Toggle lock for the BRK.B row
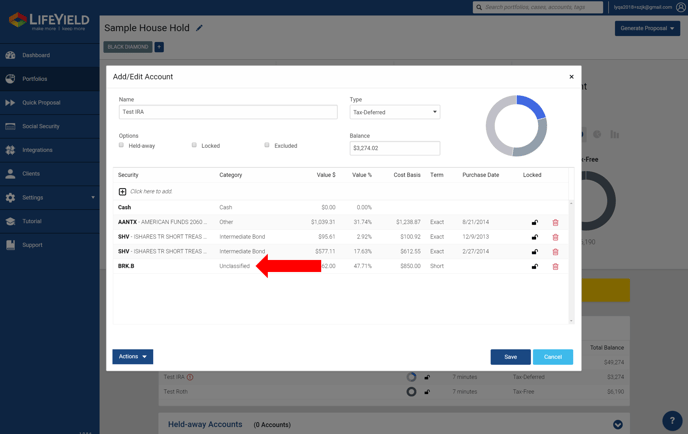688x434 pixels. (x=534, y=267)
